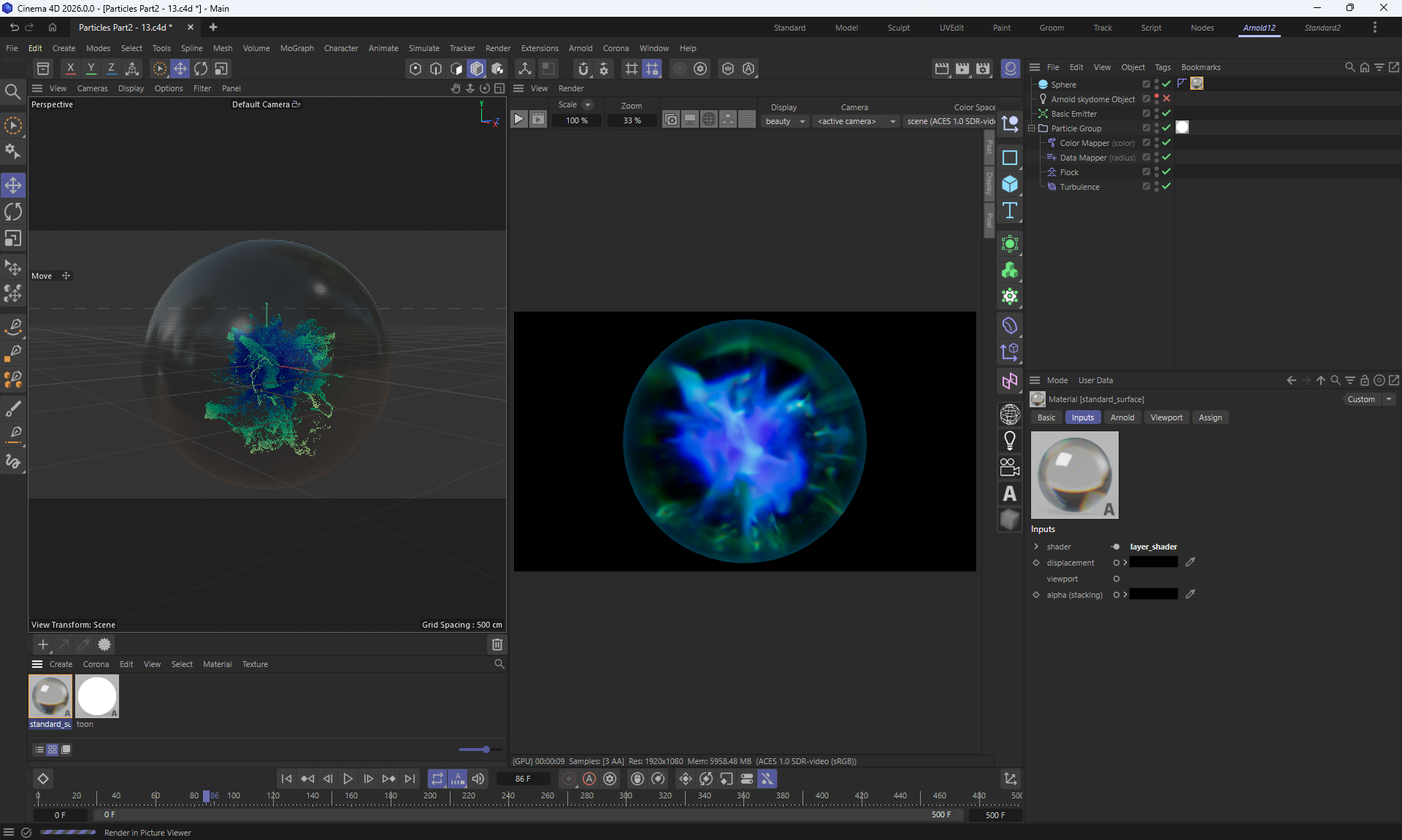This screenshot has width=1402, height=840.
Task: Click the Assign tab button
Action: (x=1209, y=417)
